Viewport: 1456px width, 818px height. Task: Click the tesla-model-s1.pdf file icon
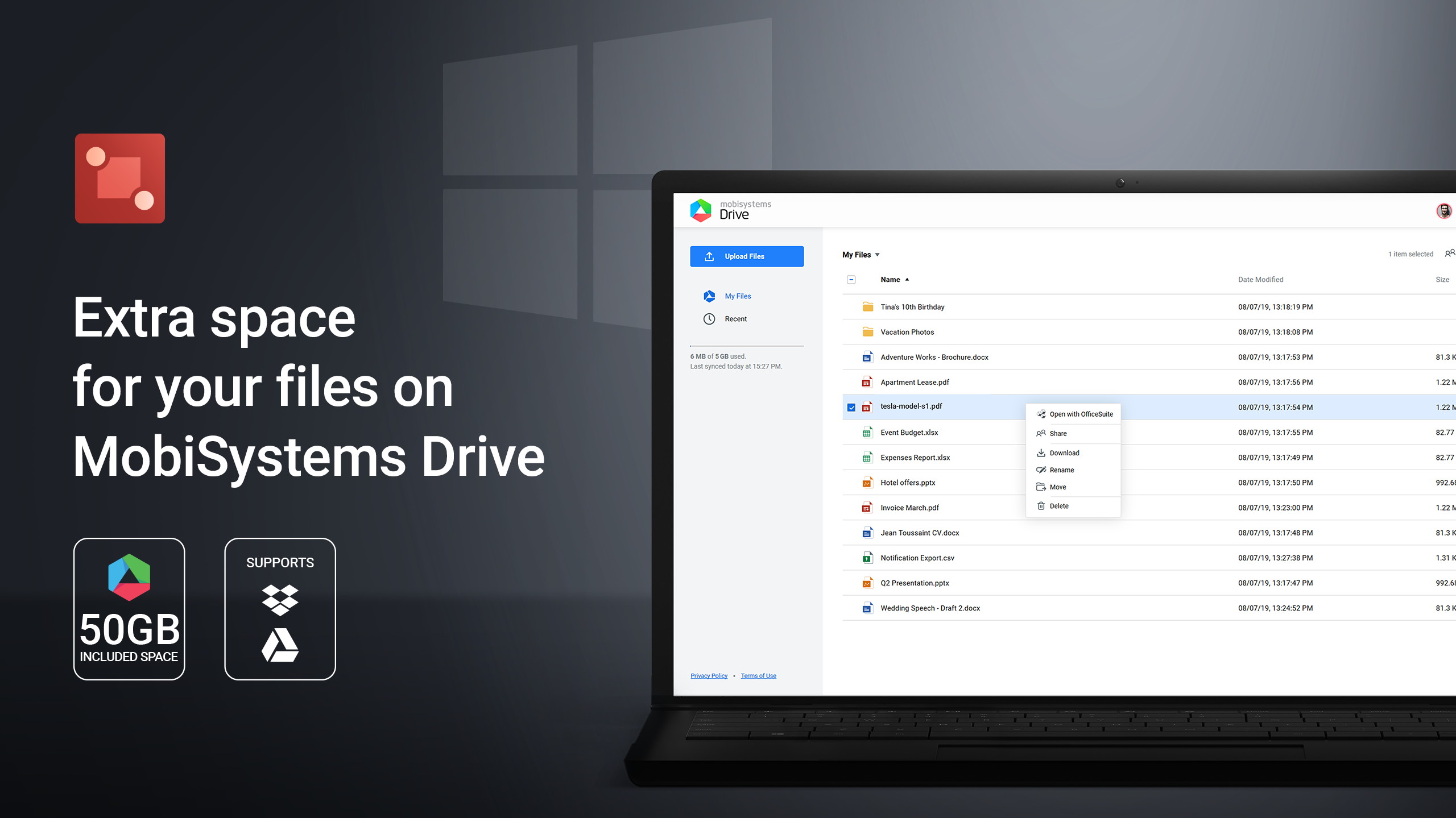point(867,407)
